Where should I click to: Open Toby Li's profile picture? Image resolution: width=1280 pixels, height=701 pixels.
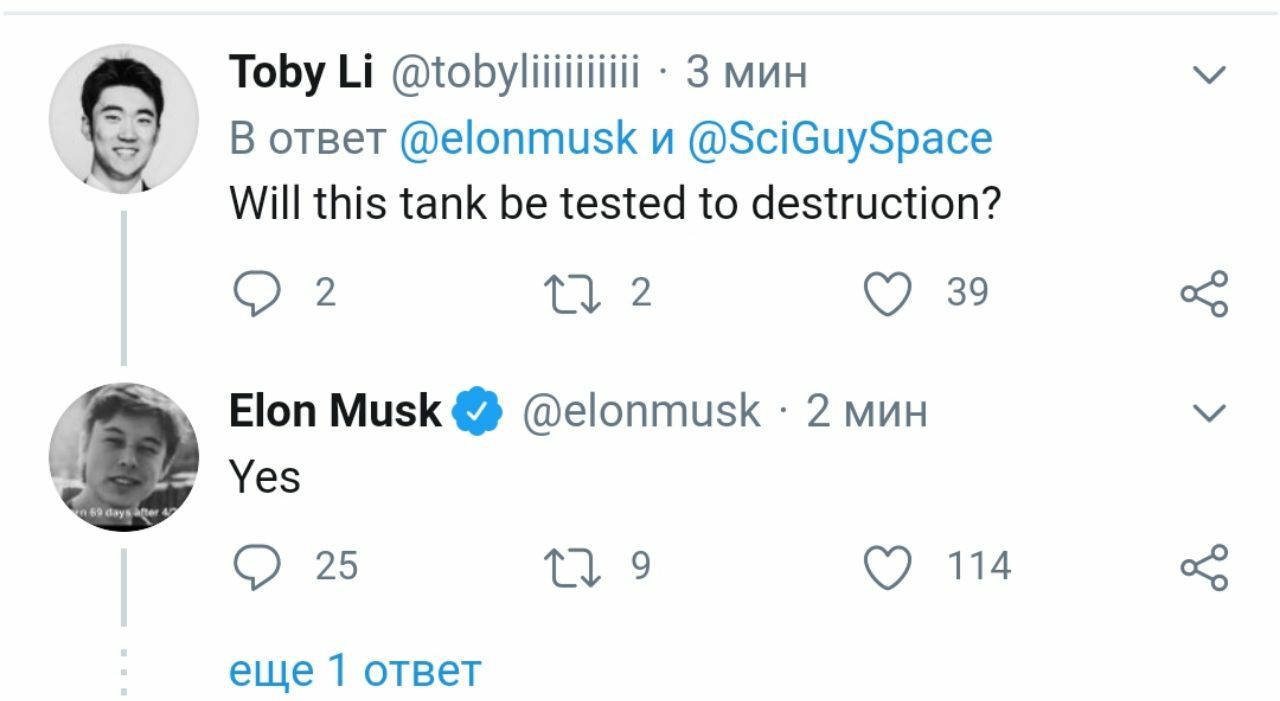coord(124,118)
